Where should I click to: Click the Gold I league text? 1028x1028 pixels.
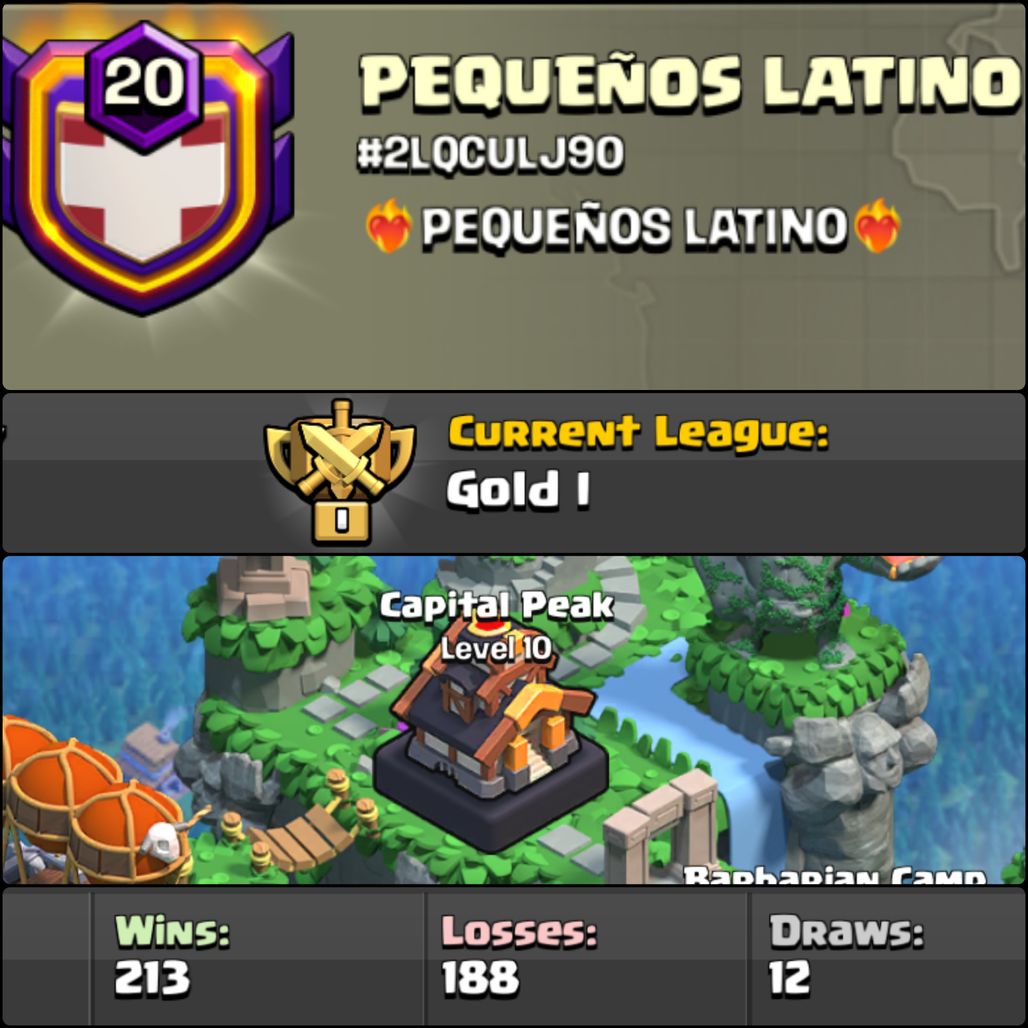518,489
